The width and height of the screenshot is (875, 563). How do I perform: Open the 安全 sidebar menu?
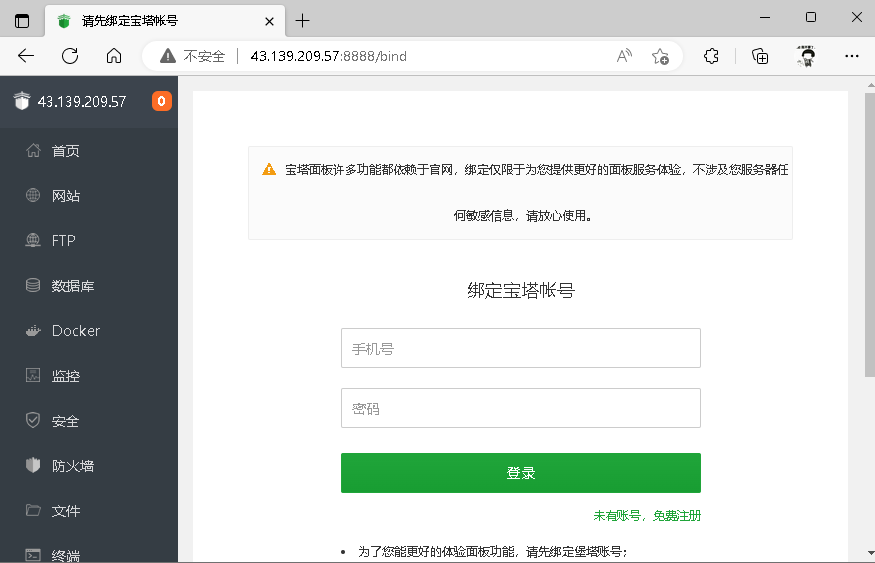89,421
